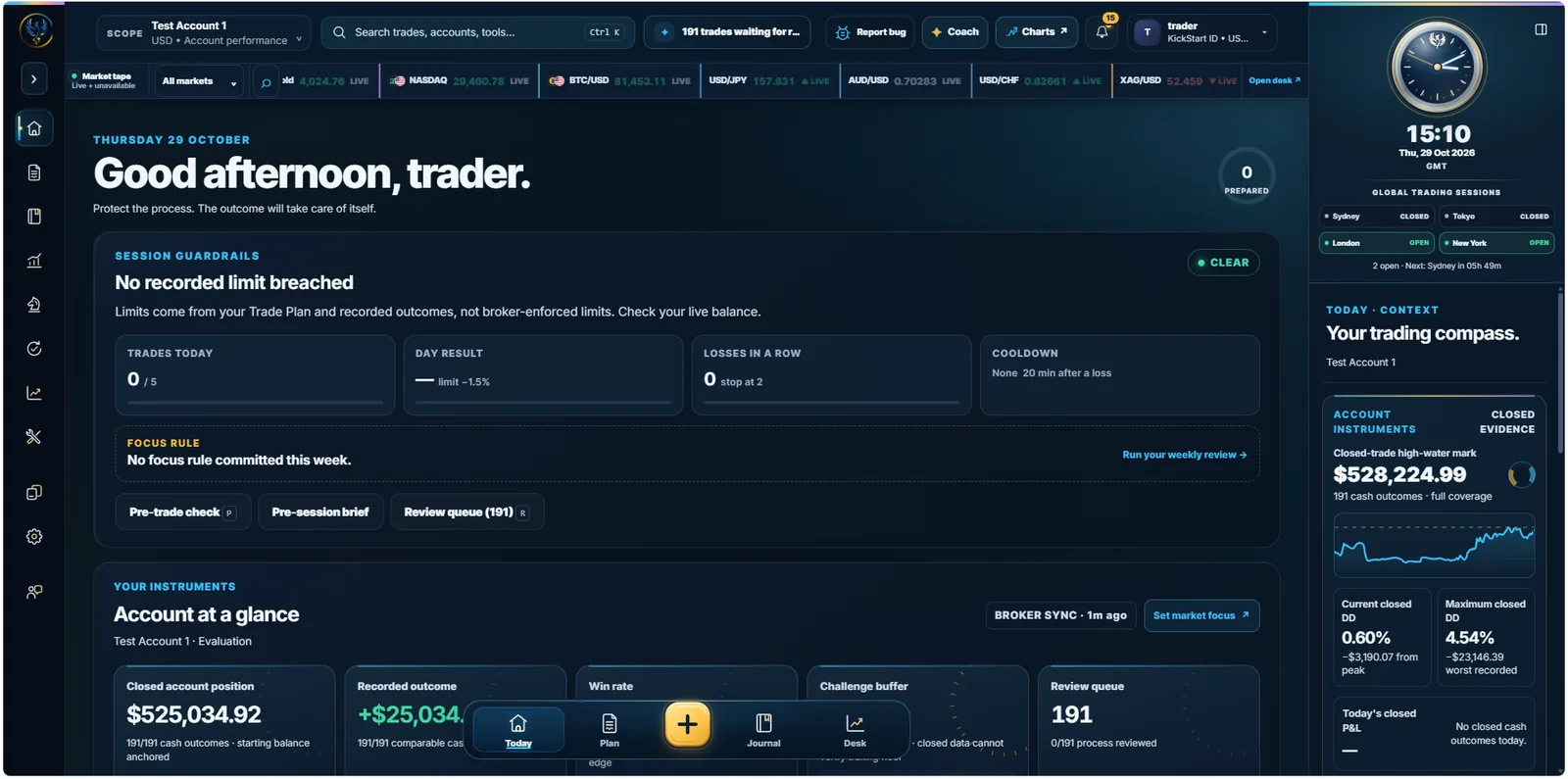Screen dimensions: 1568x779
Task: Focus the Search trades, accounts, tools field
Action: [x=477, y=32]
